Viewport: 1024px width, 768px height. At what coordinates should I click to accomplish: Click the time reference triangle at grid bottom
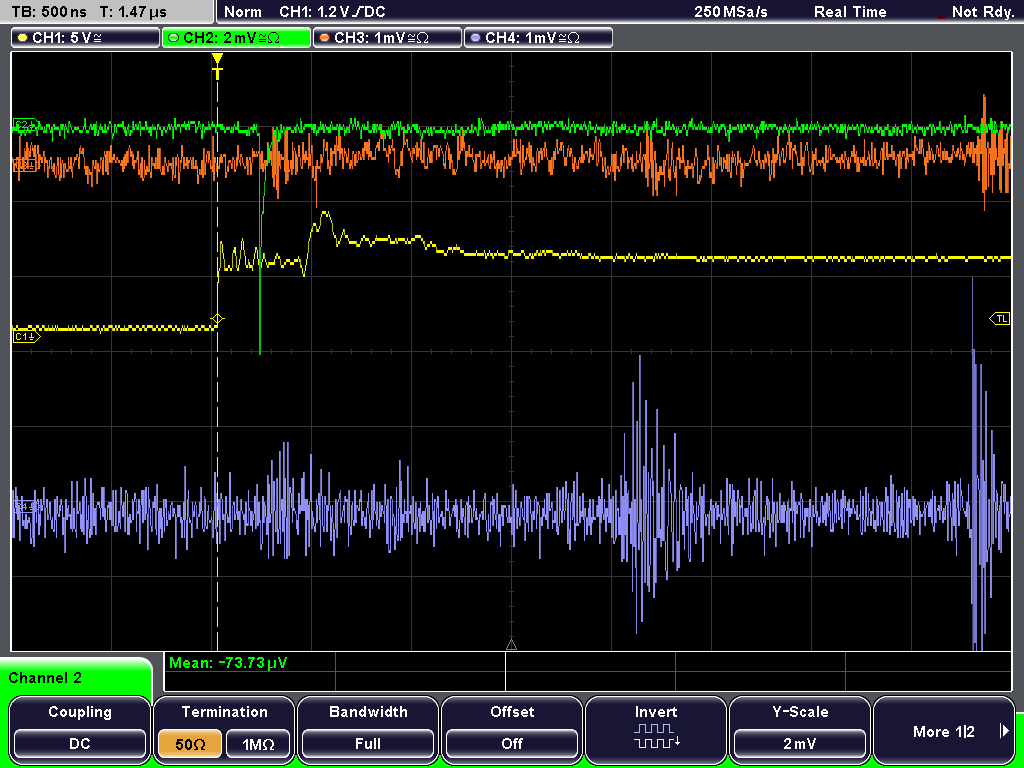coord(511,645)
